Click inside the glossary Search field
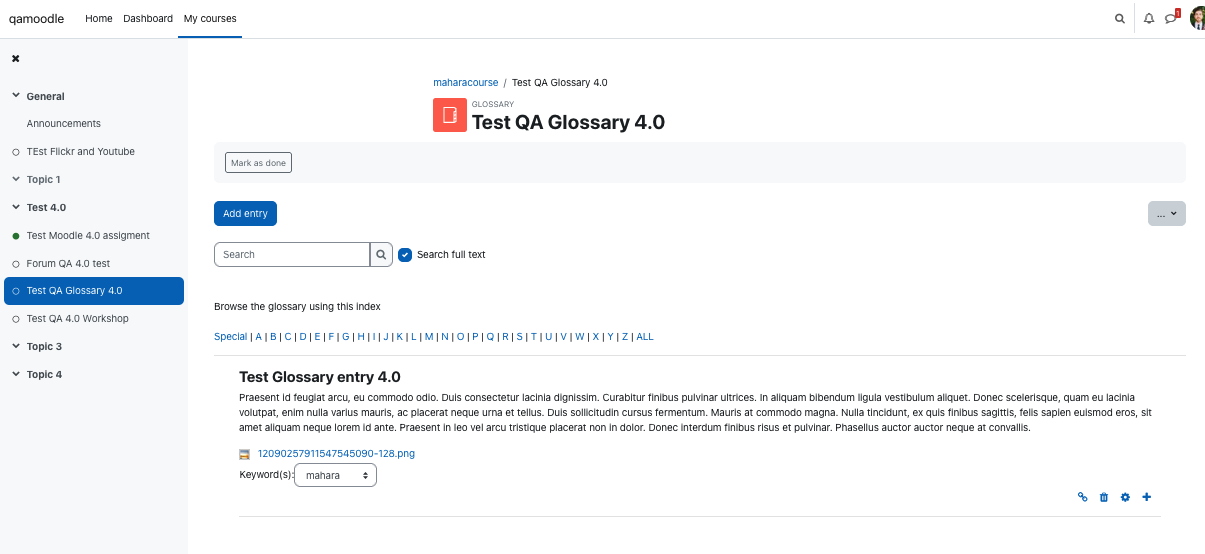This screenshot has height=554, width=1205. pos(292,255)
